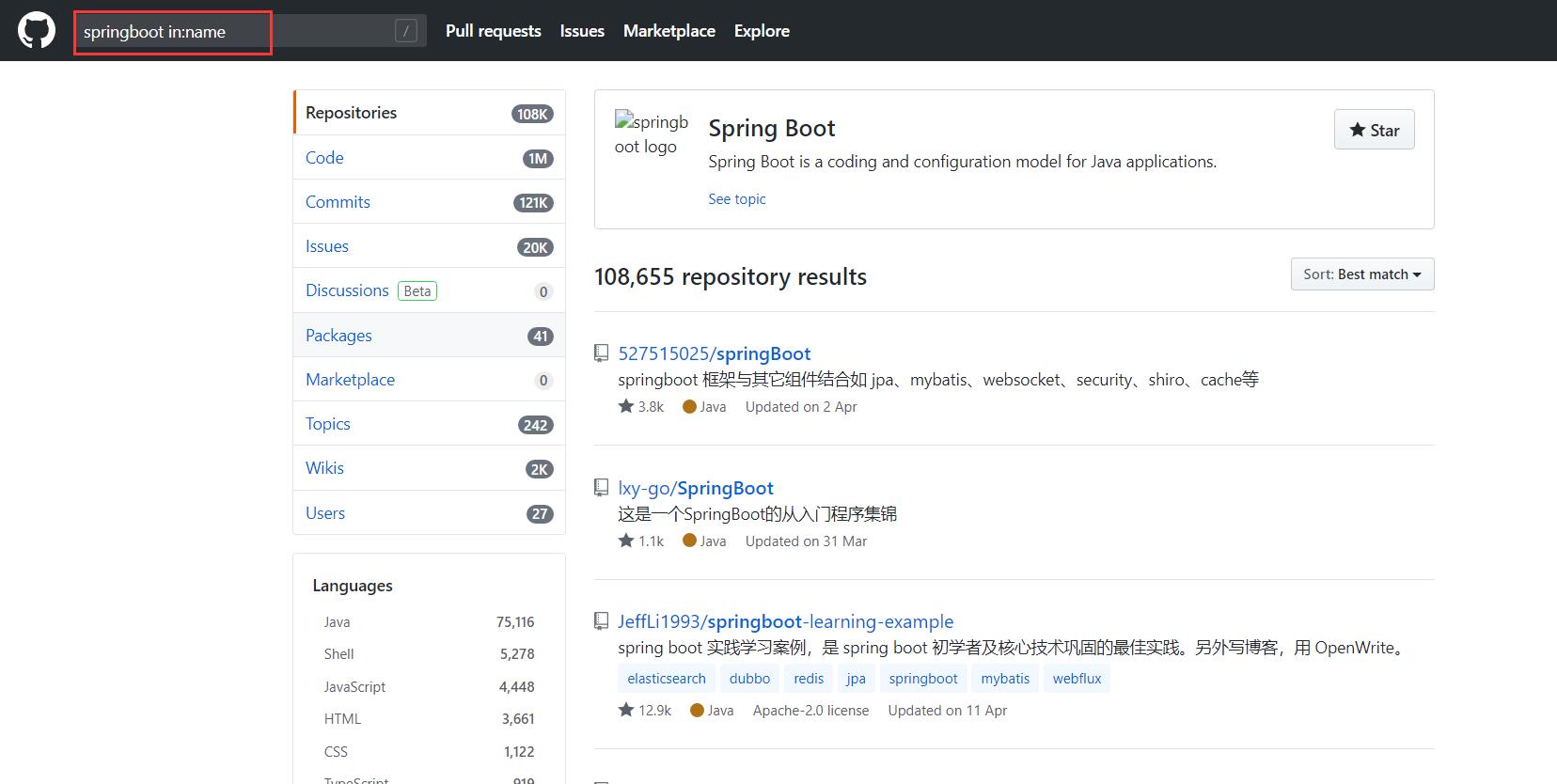Click the GitHub Octocat logo
Viewport: 1557px width, 784px height.
point(37,31)
